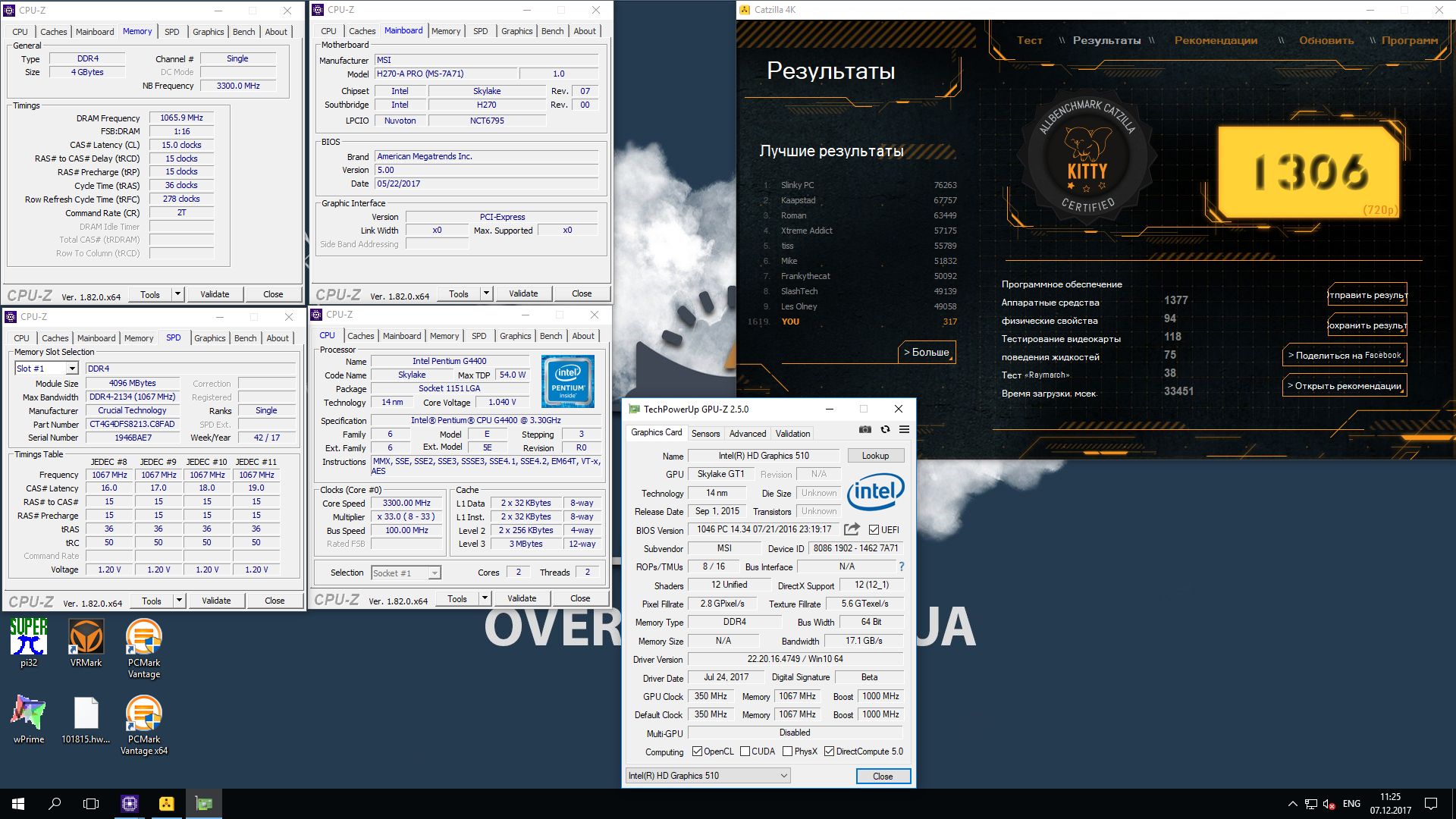Open the taskbar clock and date
The image size is (1456, 819).
[x=1391, y=804]
